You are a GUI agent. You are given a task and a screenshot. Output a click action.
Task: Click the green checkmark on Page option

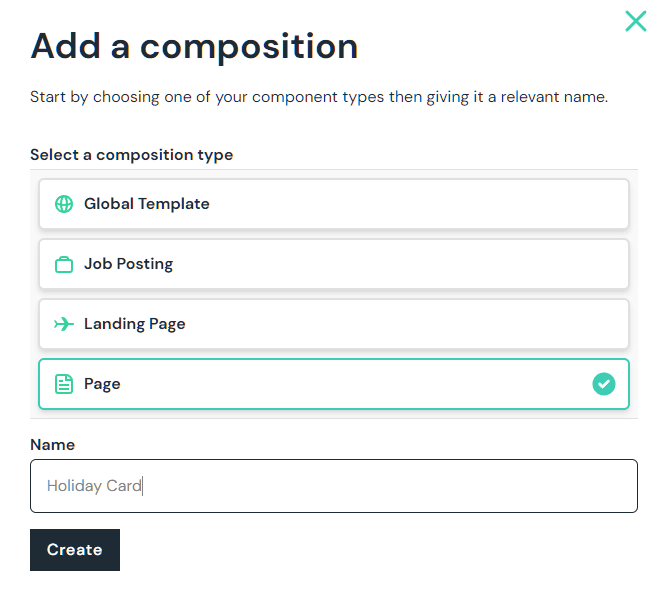click(604, 384)
